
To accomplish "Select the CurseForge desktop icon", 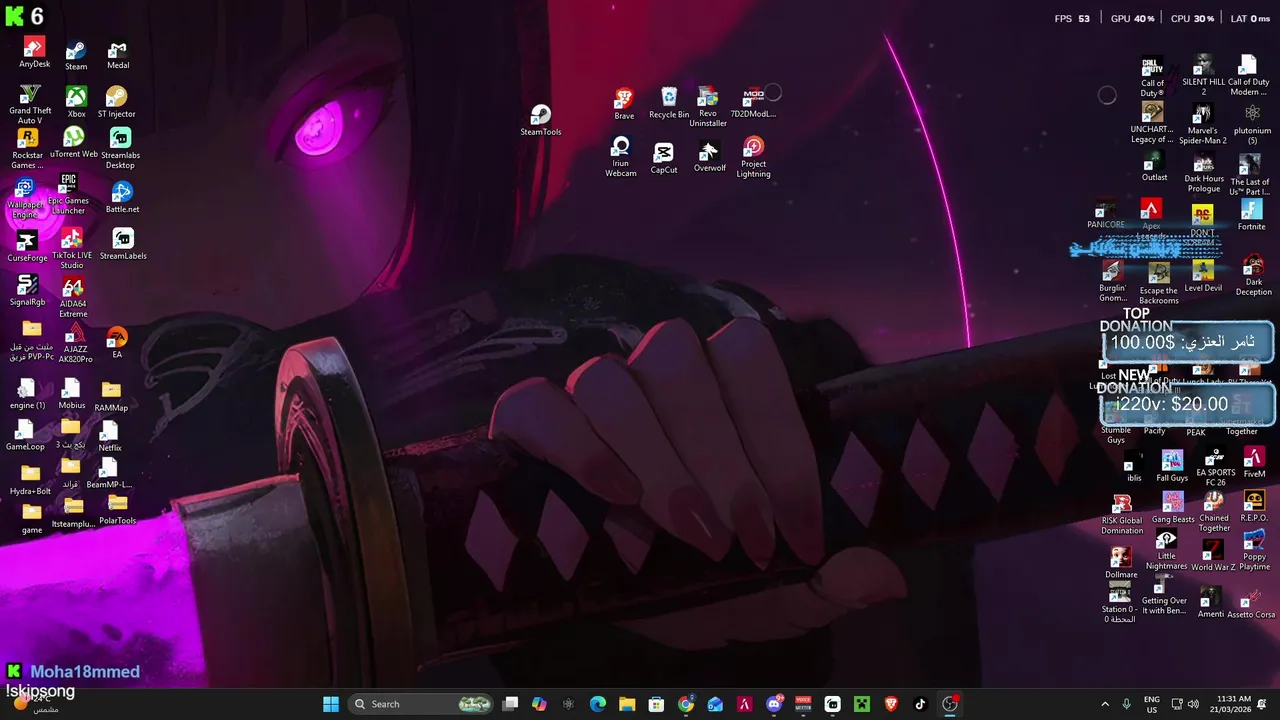I will (27, 247).
